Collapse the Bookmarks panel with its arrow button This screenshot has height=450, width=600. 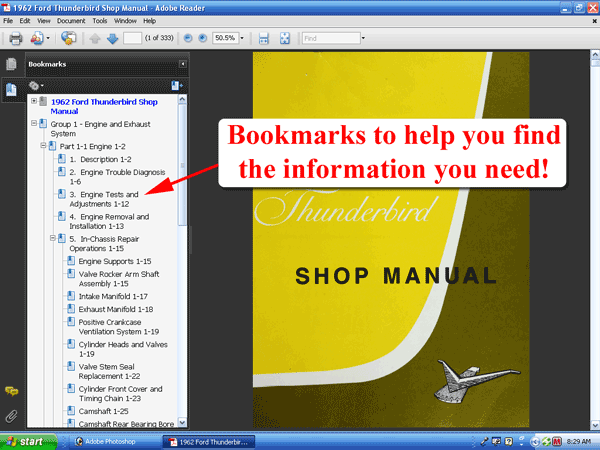(183, 64)
